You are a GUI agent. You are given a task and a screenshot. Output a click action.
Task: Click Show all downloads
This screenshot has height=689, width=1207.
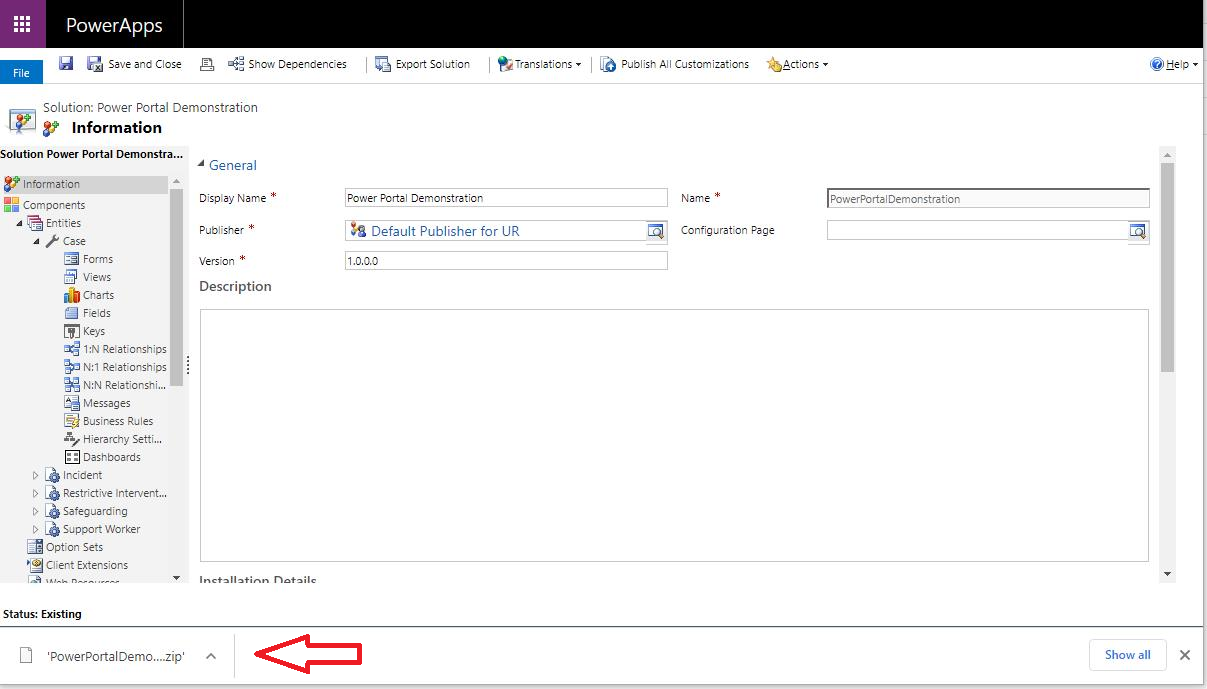click(1127, 655)
